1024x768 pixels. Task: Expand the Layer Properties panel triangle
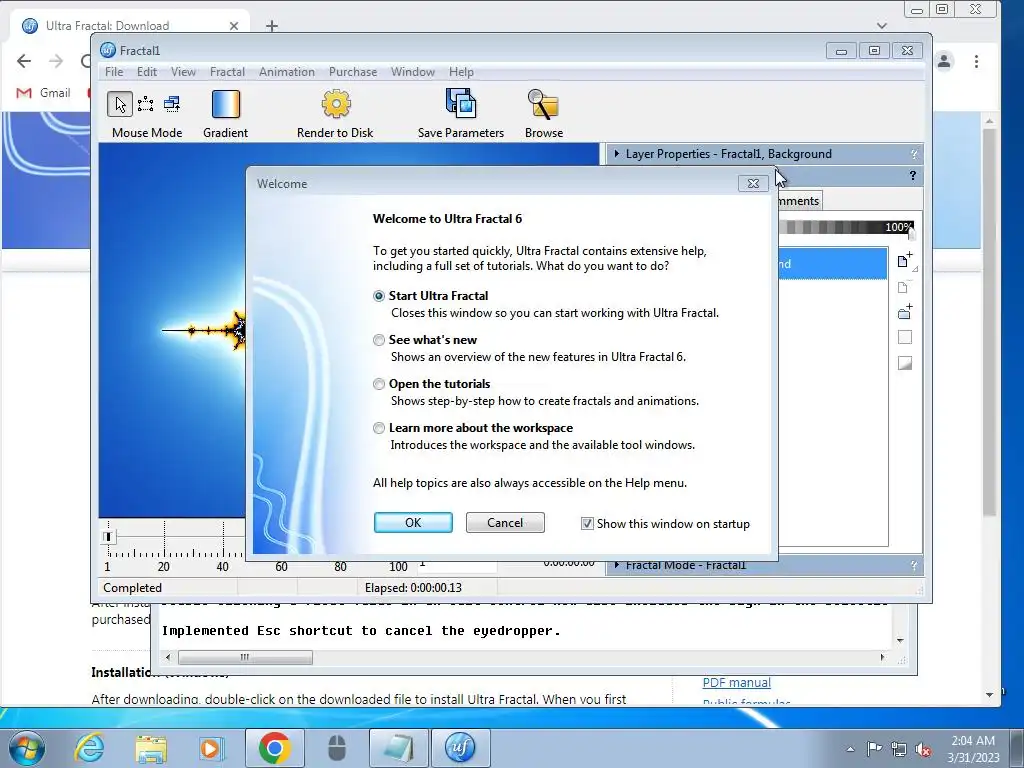(616, 154)
